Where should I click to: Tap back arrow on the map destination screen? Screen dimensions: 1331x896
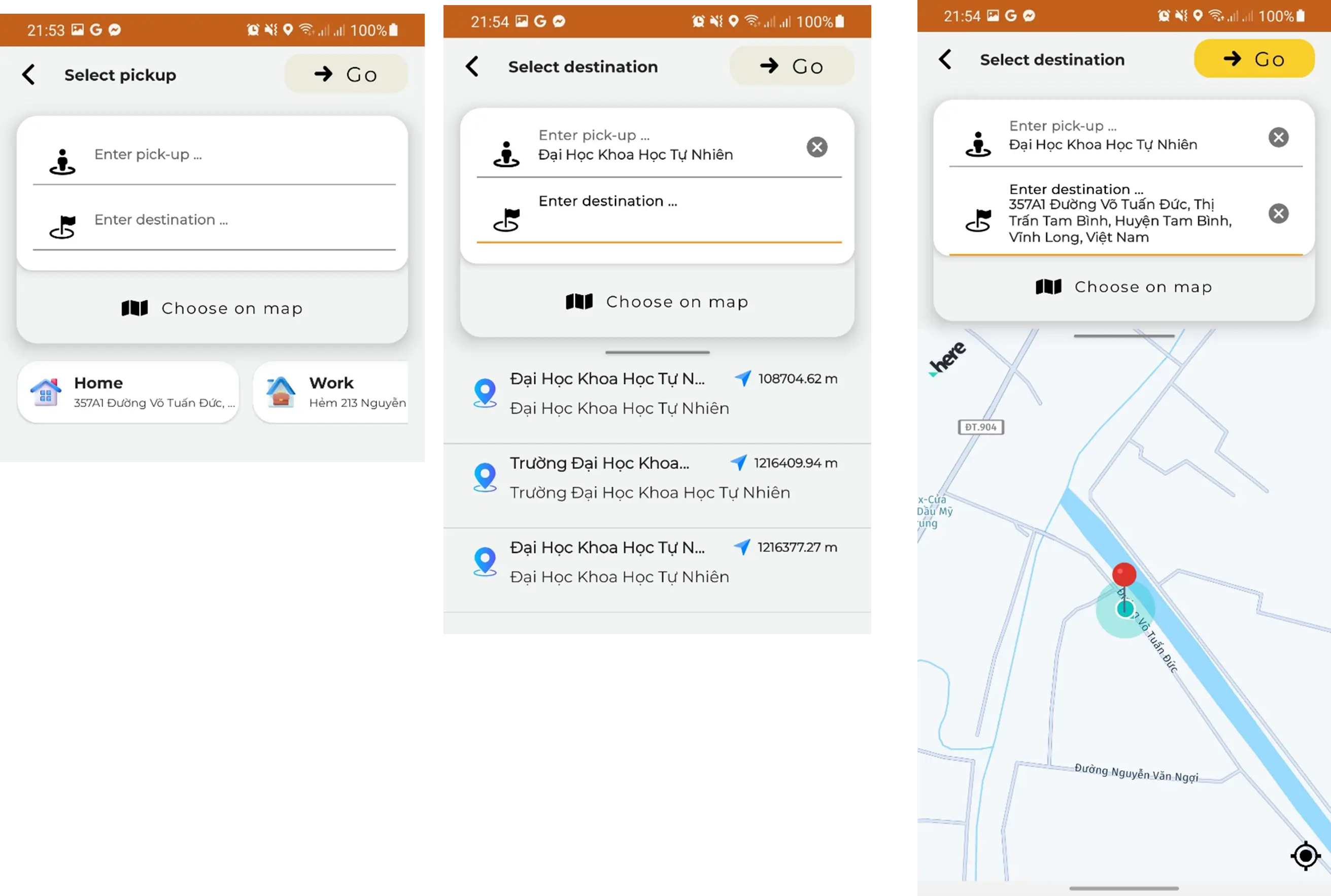pos(945,59)
